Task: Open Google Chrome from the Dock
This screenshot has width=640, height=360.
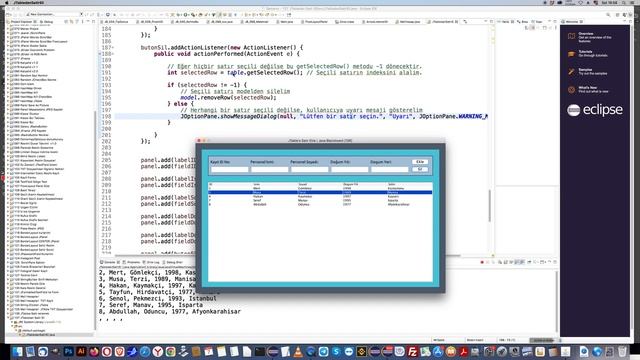Action: click(170, 351)
